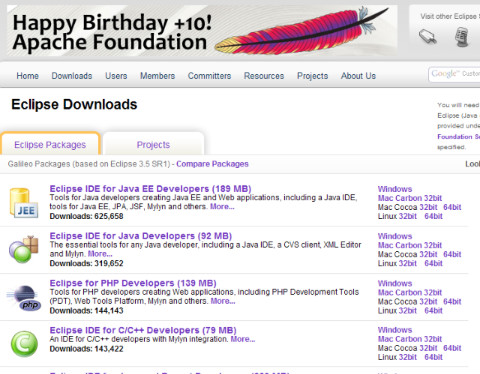The image size is (480, 374).
Task: Download C/C++ Mac Carbon 32bit
Action: click(x=410, y=339)
